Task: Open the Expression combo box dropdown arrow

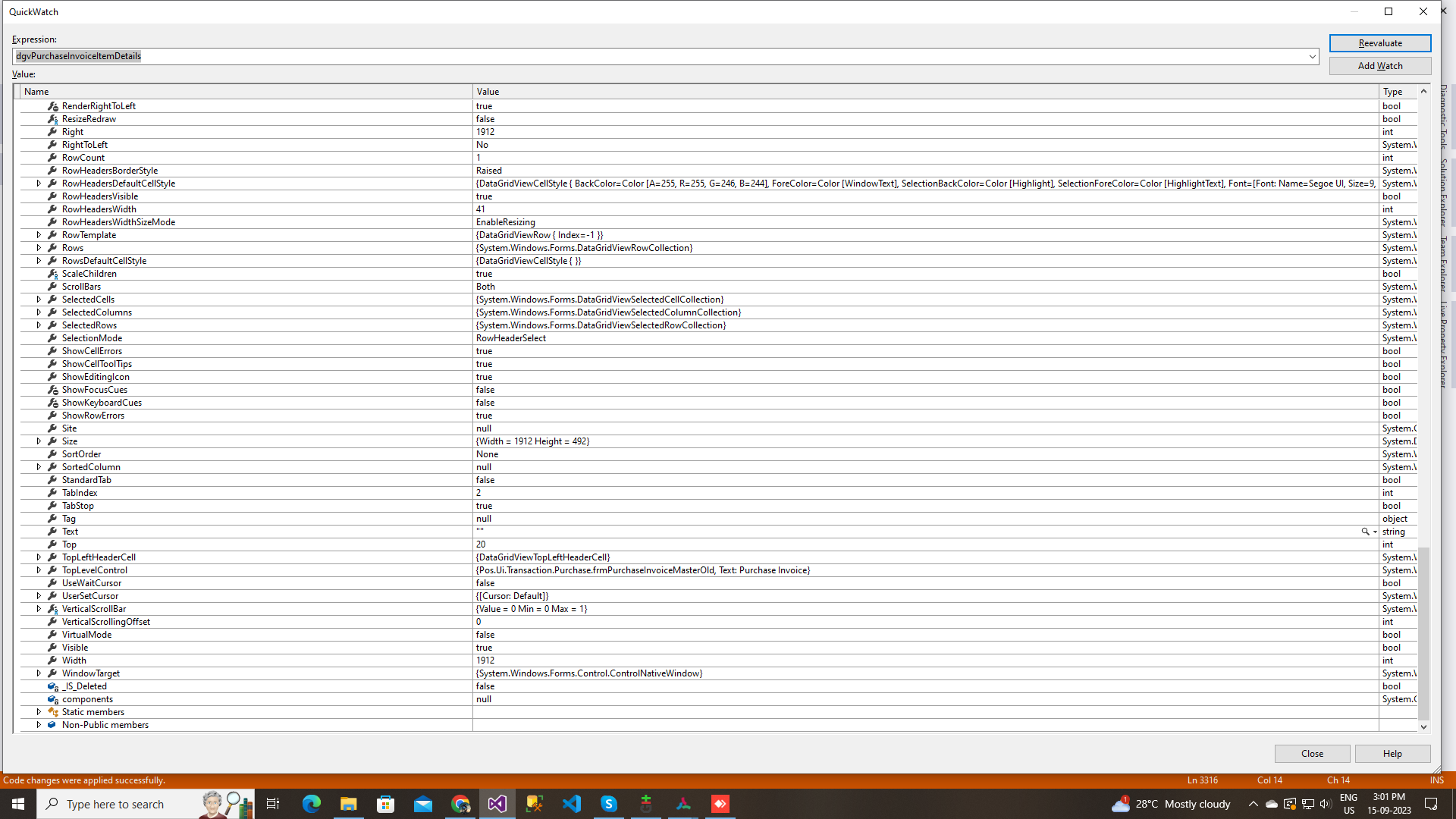Action: click(1312, 56)
